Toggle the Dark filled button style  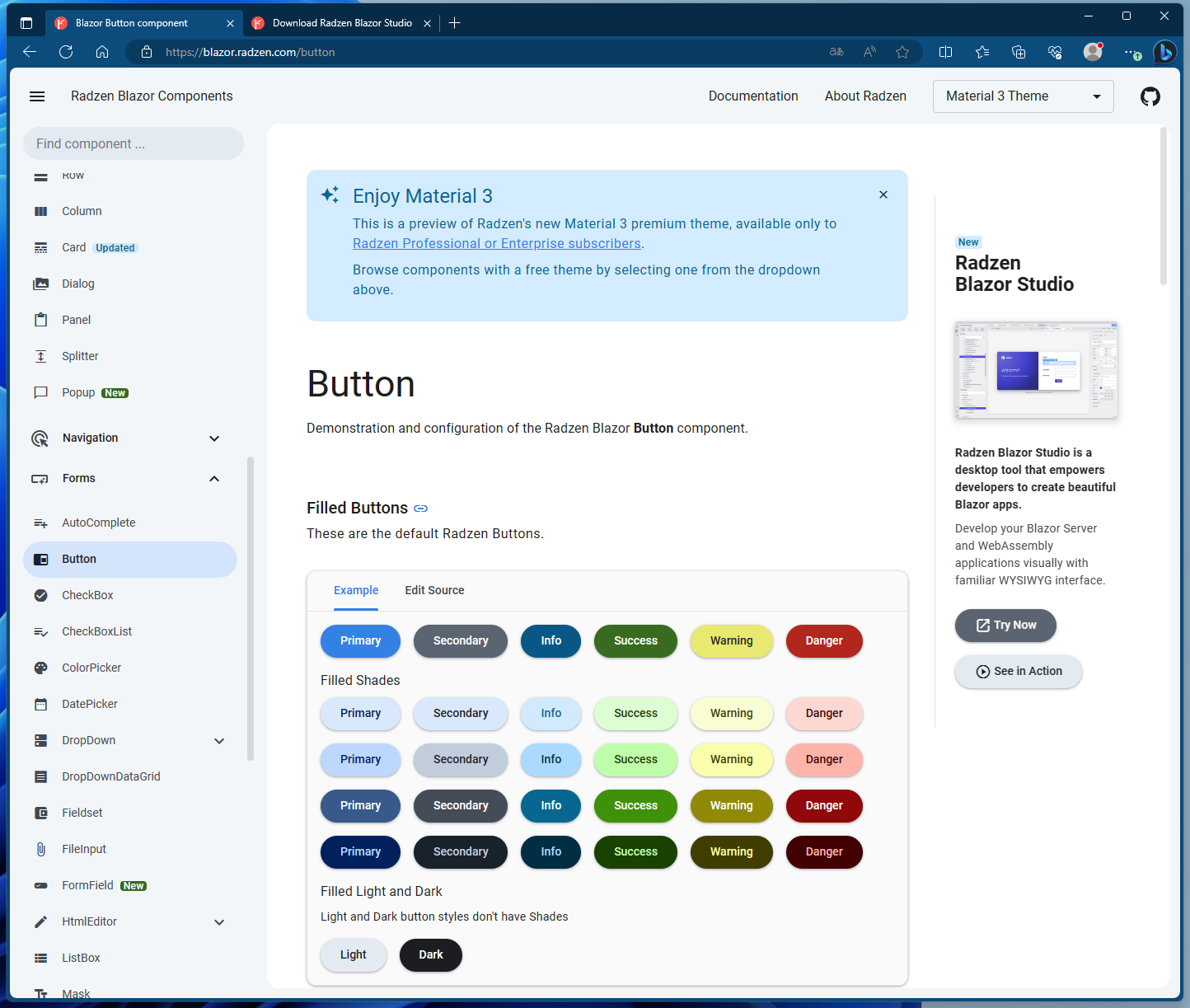pyautogui.click(x=430, y=954)
